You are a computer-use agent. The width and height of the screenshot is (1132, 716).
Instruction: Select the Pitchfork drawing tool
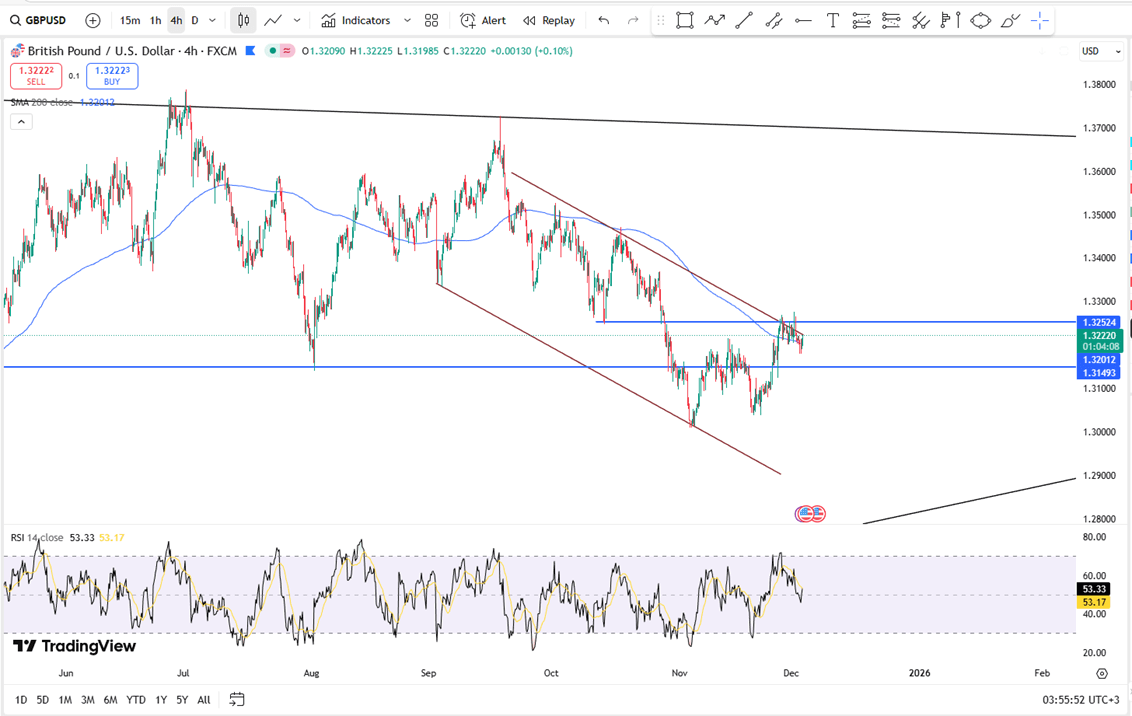tap(920, 20)
